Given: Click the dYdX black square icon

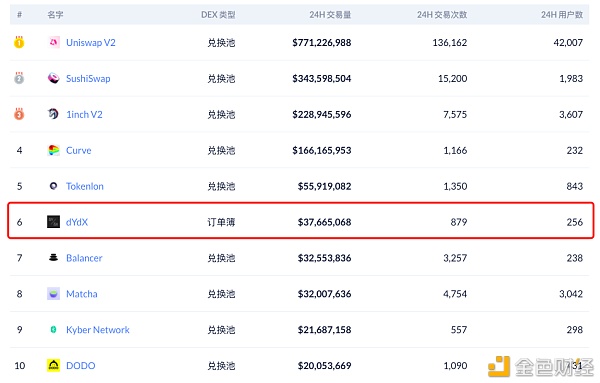Looking at the screenshot, I should (x=54, y=222).
